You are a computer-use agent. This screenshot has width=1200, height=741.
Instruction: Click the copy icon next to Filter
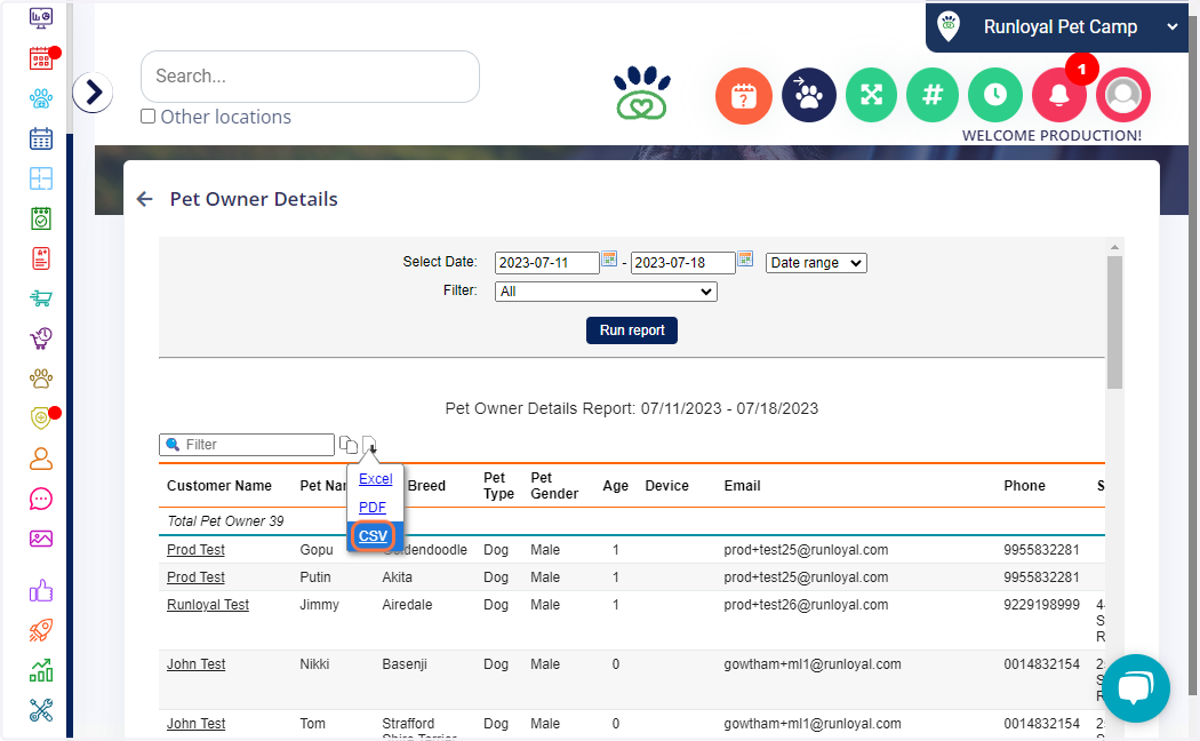point(348,445)
